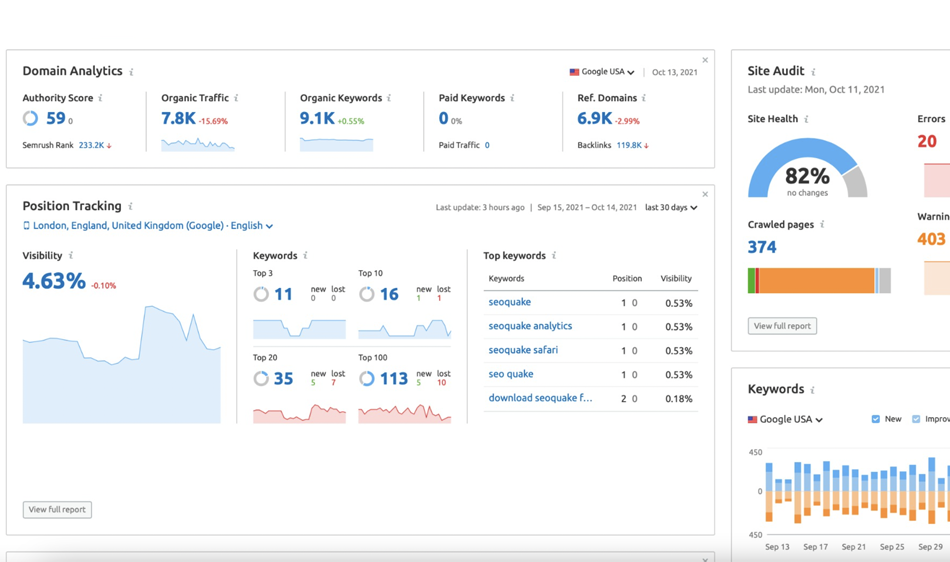Click the Authority Score donut icon
Screen dimensions: 950x562
[30, 118]
